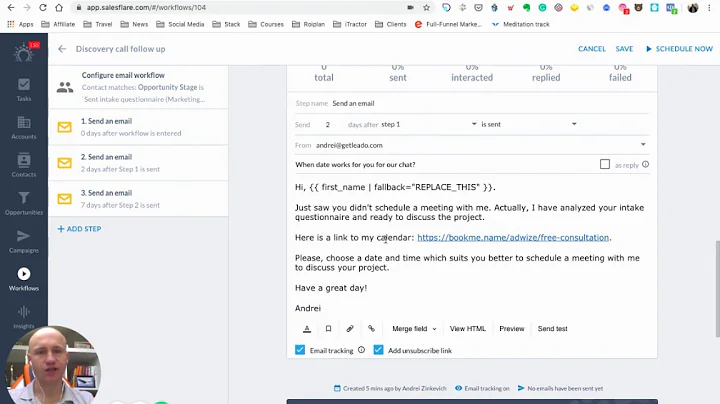
Task: Click the Step name input field
Action: coord(490,103)
